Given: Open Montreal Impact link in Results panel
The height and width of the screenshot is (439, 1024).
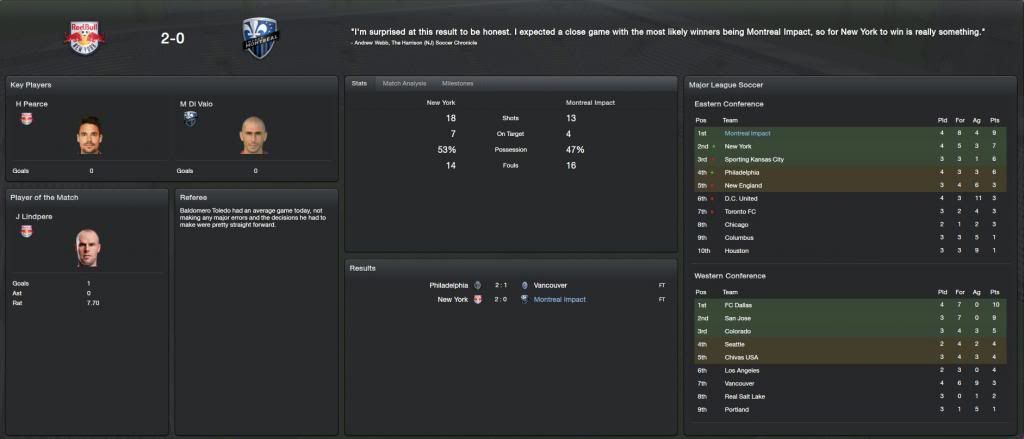Looking at the screenshot, I should tap(560, 299).
